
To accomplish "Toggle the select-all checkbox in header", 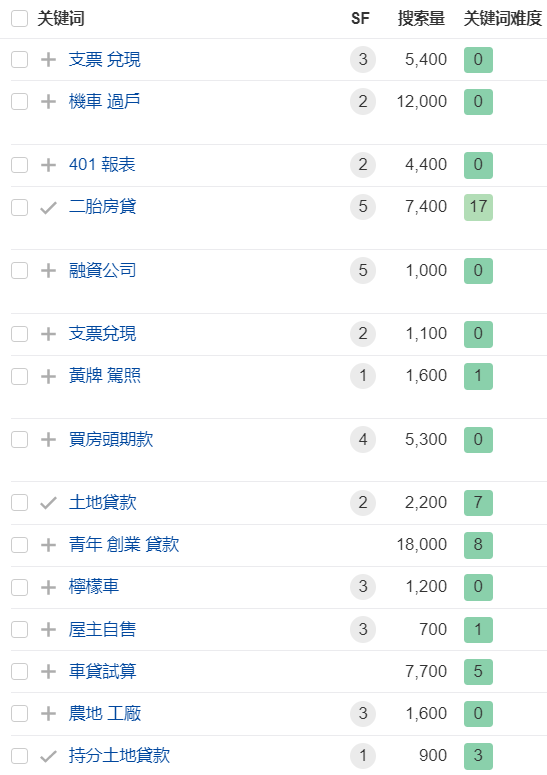I will [19, 19].
